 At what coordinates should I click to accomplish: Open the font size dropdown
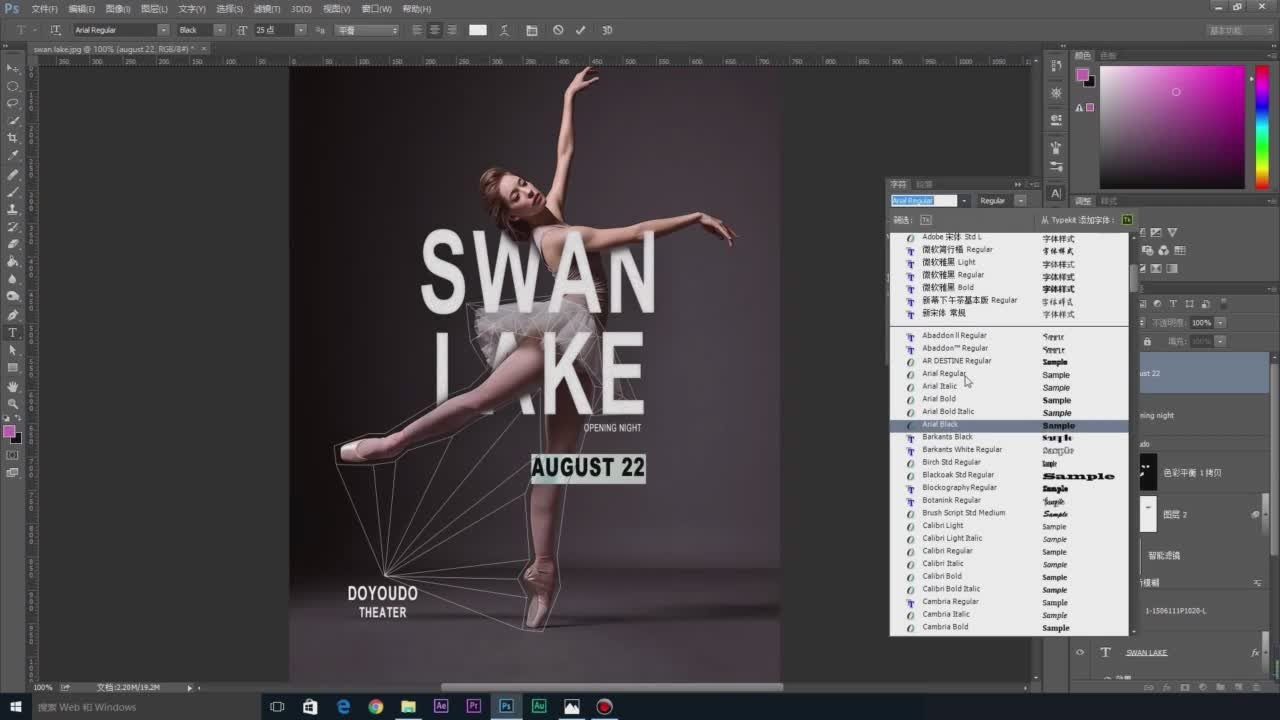[x=300, y=30]
